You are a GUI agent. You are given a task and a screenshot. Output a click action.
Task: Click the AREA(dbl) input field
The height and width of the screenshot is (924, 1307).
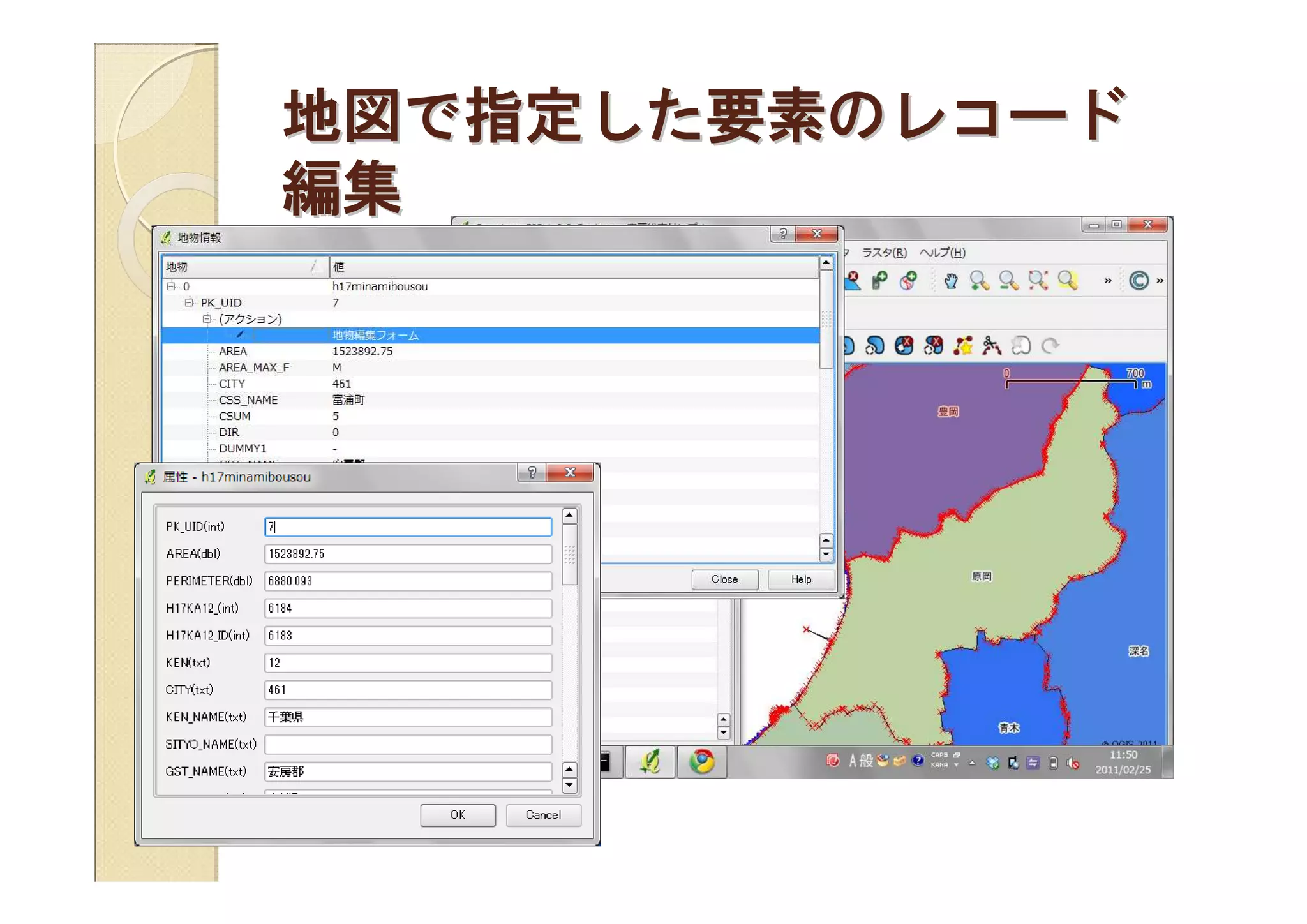pyautogui.click(x=408, y=554)
